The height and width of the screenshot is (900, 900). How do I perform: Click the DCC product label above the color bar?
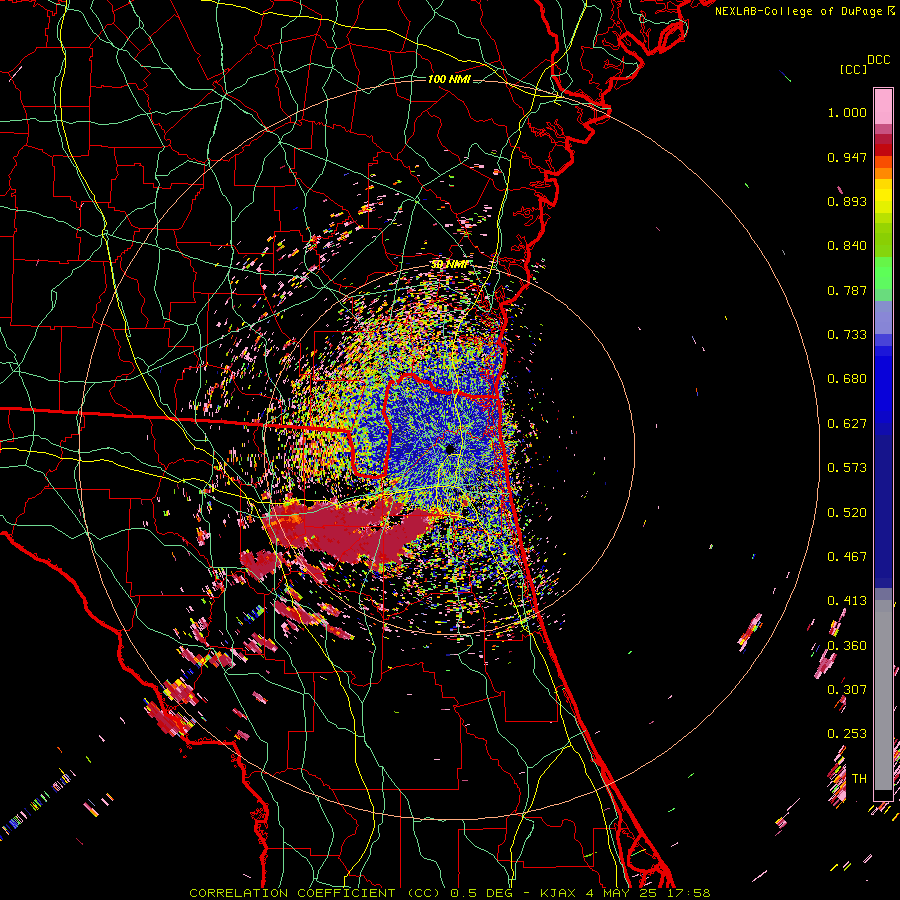coord(879,60)
